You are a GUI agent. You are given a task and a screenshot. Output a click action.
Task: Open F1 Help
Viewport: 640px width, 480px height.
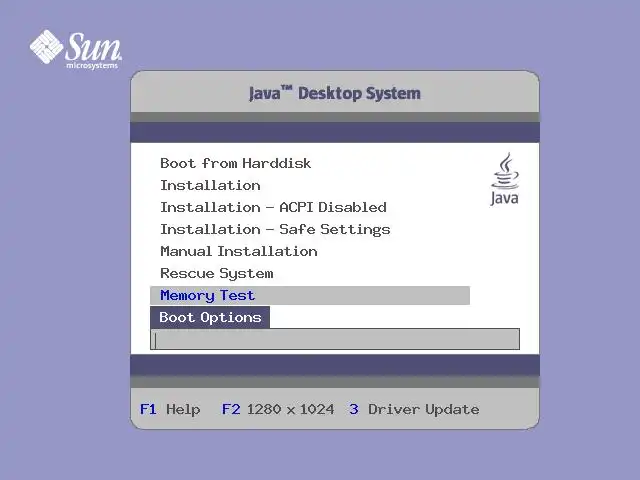click(x=170, y=409)
